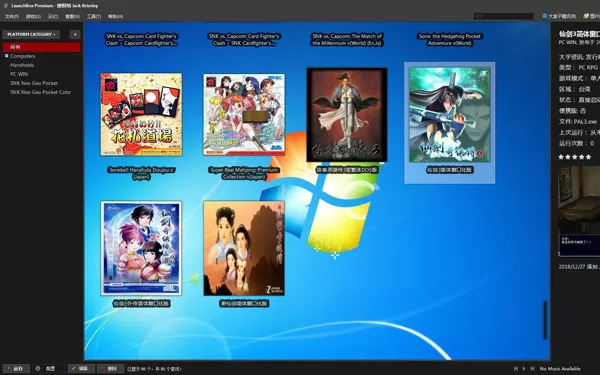600x375 pixels.
Task: Click the plus button beside PLATFORM CATEGORY
Action: point(75,34)
